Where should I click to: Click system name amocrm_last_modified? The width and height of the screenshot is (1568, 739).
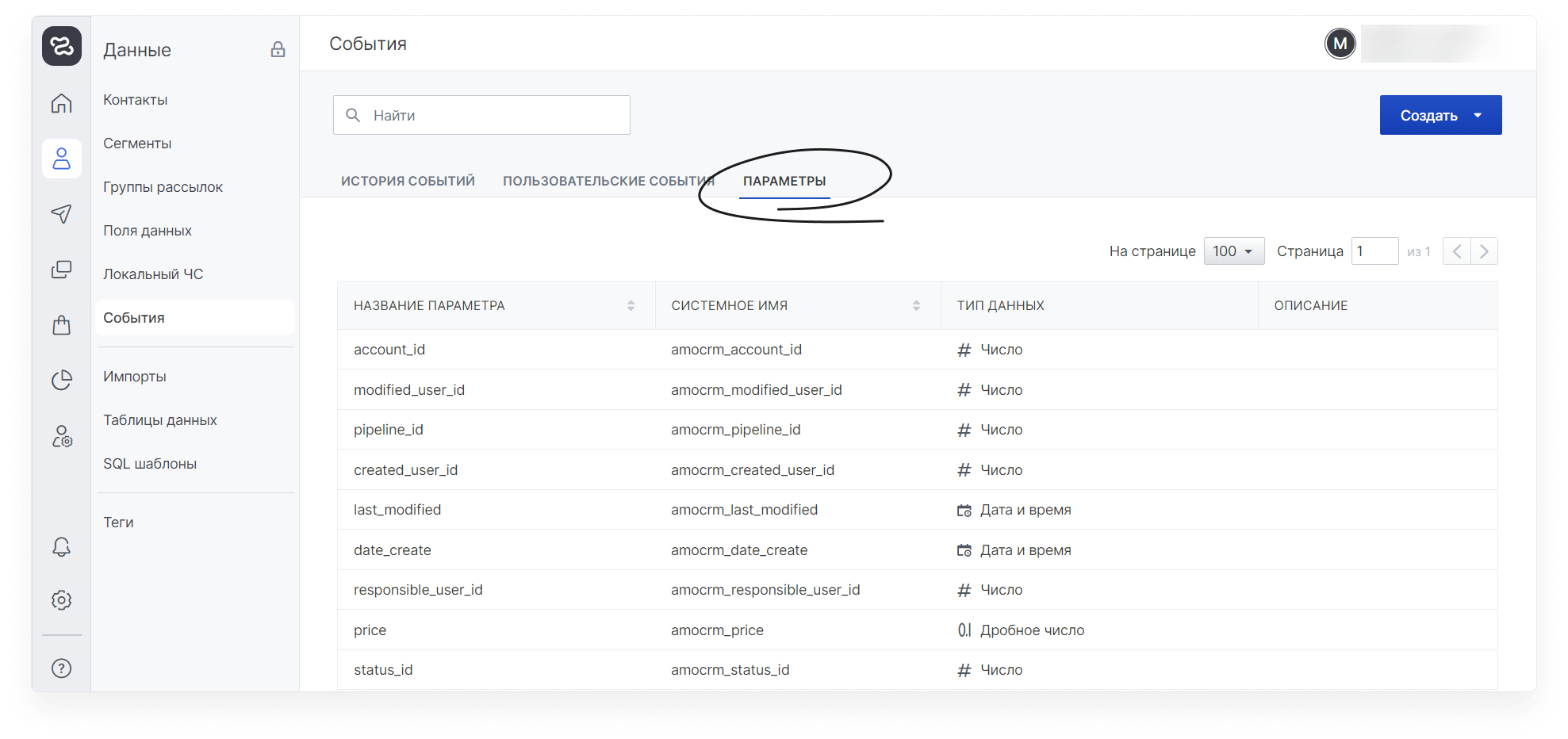click(744, 510)
